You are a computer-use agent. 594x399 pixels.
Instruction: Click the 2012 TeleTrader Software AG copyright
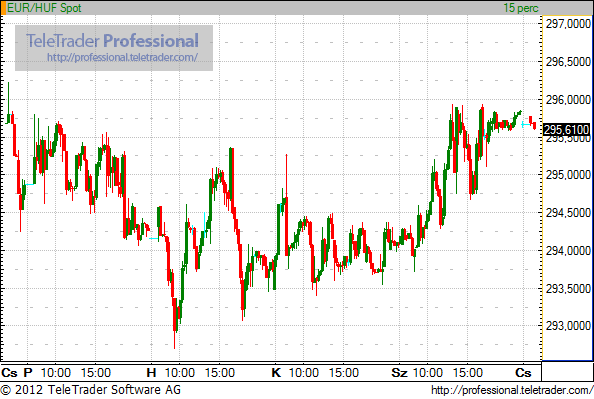(91, 390)
